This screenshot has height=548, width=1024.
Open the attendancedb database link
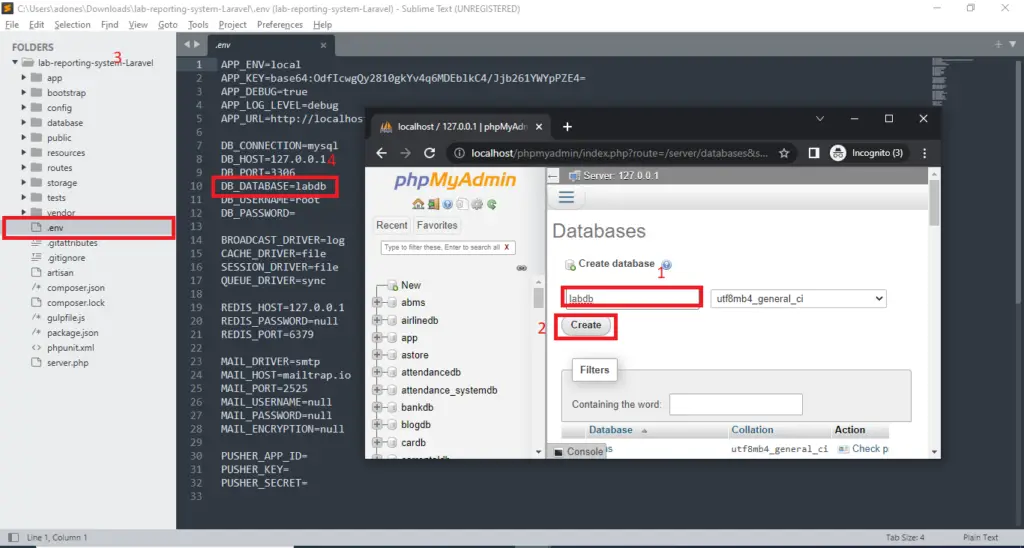pyautogui.click(x=431, y=372)
